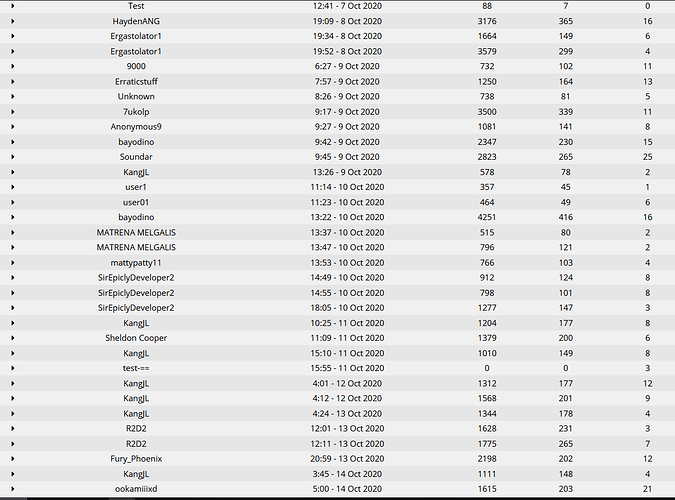Viewport: 675px width, 500px height.
Task: Select the score value 4251
Action: [487, 217]
